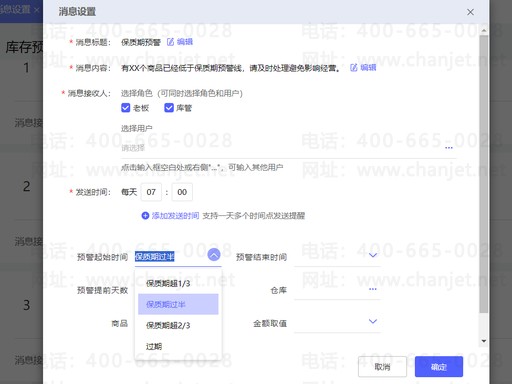Click the dialog scrollbar down arrow
Image resolution: width=512 pixels, height=384 pixels.
click(x=484, y=341)
